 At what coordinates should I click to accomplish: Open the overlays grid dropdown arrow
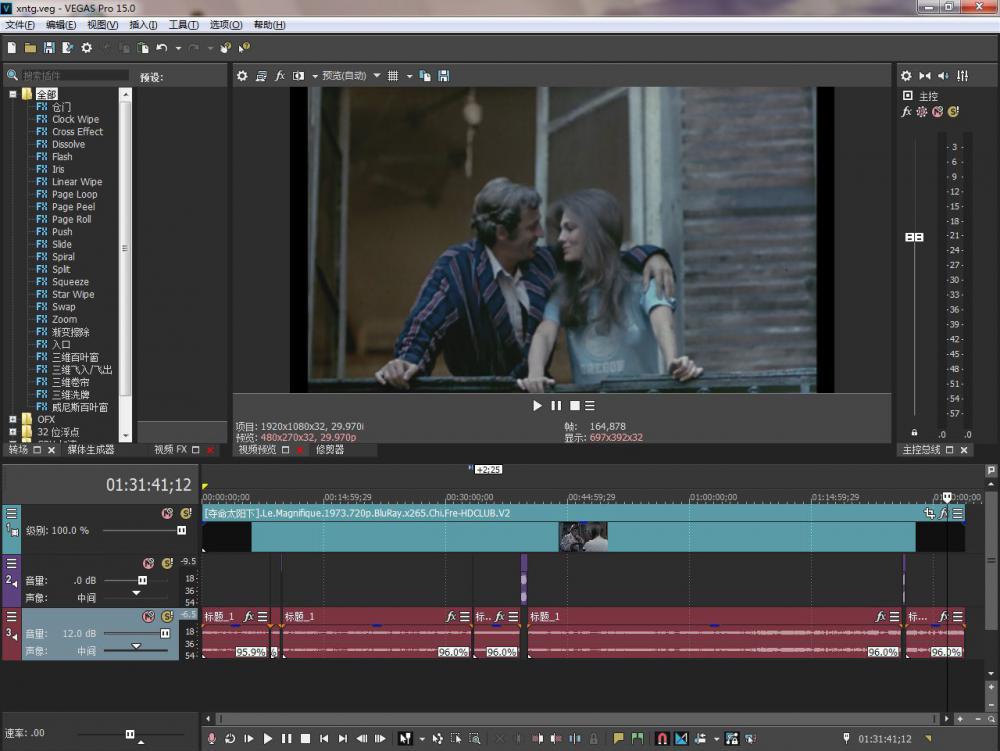[409, 76]
